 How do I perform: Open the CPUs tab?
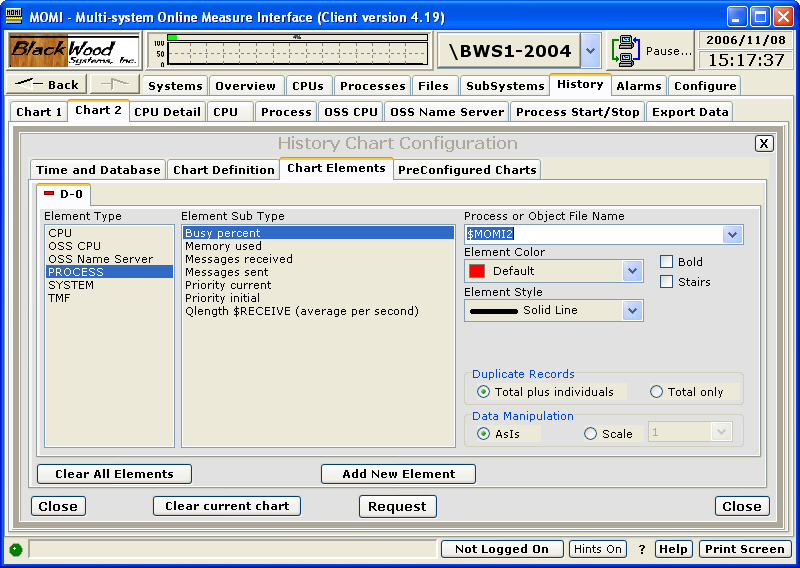(308, 86)
